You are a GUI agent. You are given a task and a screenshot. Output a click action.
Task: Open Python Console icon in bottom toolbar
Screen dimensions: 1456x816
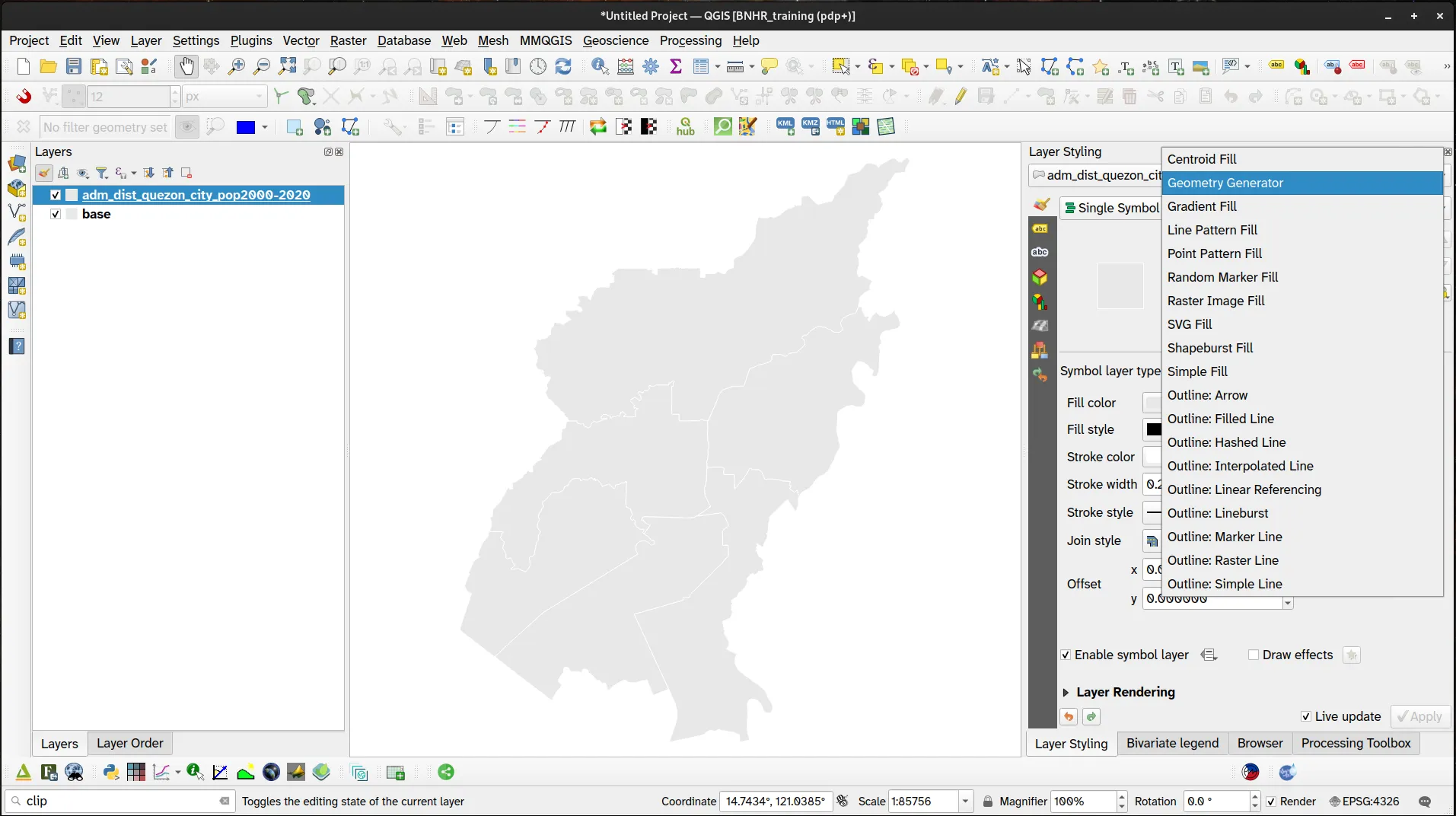(111, 773)
